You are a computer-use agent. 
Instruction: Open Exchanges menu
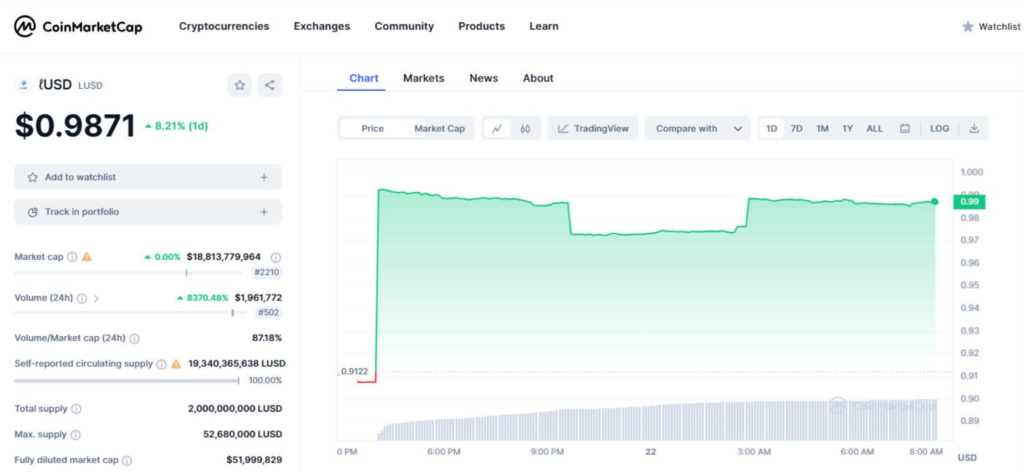pyautogui.click(x=322, y=27)
